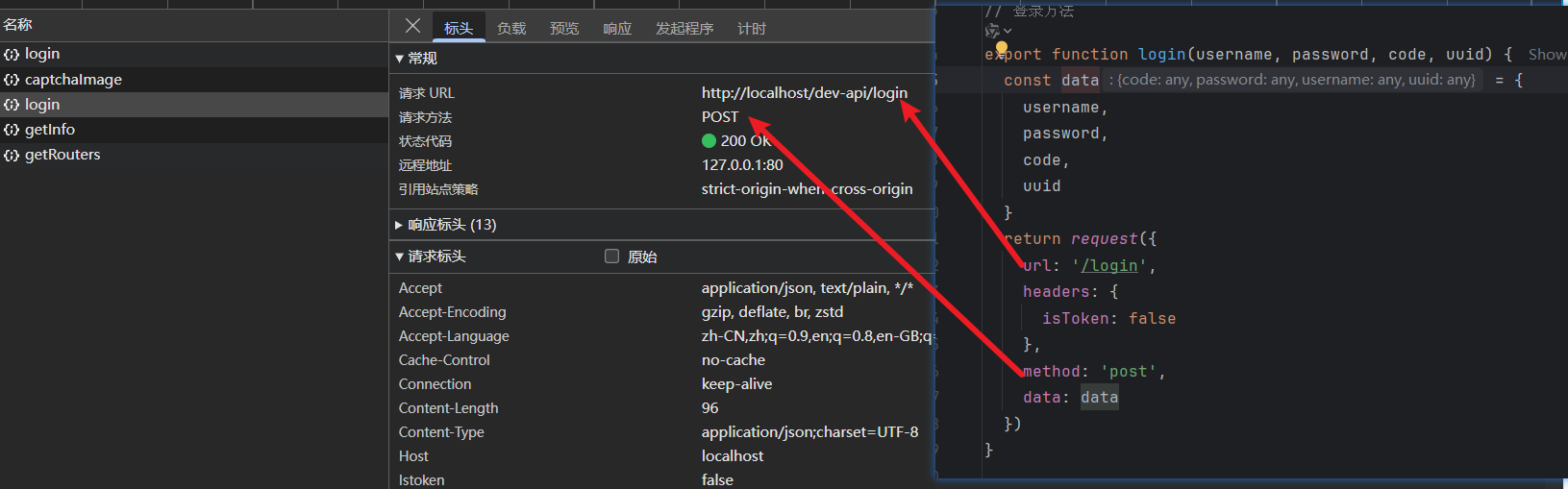1568x489 pixels.
Task: Open the 预览 tab
Action: 564,28
